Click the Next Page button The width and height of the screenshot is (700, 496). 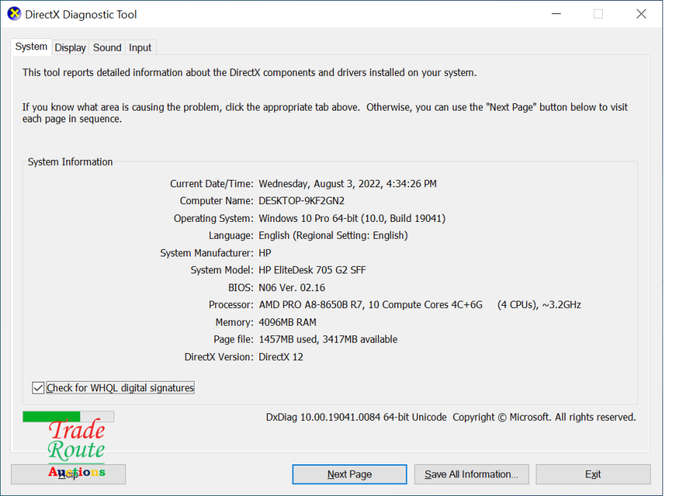pos(350,474)
